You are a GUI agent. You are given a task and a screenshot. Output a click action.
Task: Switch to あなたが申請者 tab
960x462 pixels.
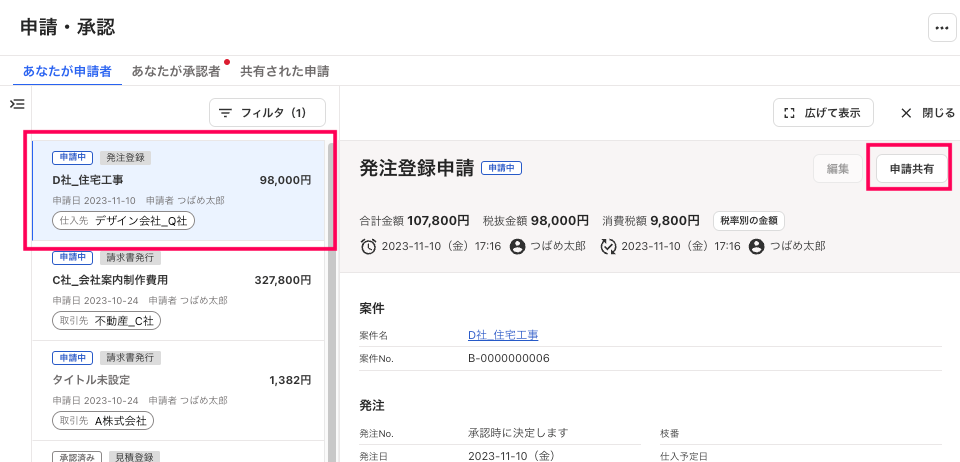pyautogui.click(x=67, y=72)
